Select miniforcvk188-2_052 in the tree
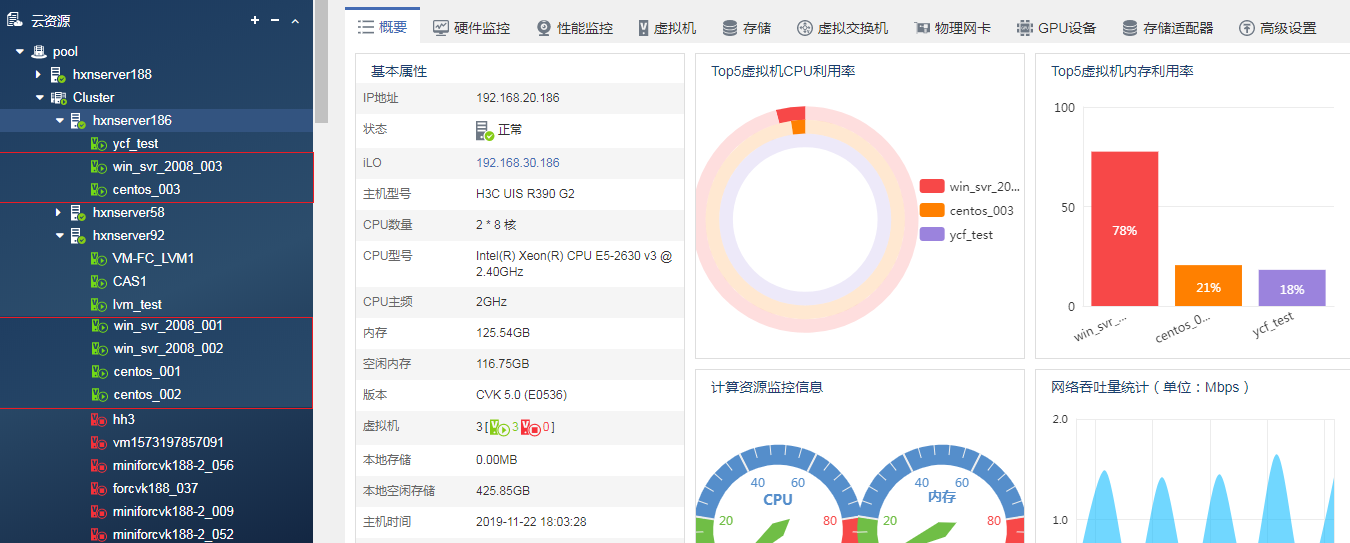This screenshot has width=1350, height=543. 173,535
